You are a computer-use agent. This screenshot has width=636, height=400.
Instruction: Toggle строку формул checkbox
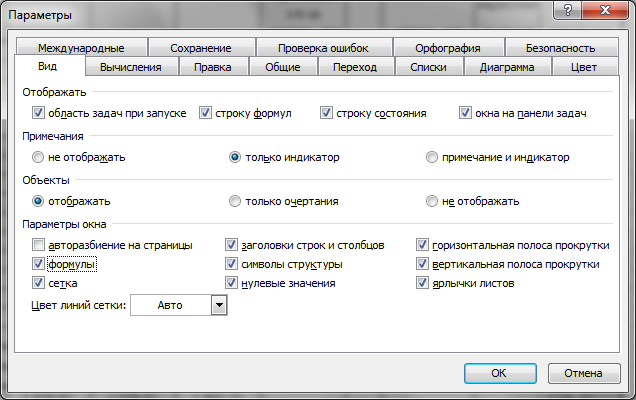[x=206, y=113]
